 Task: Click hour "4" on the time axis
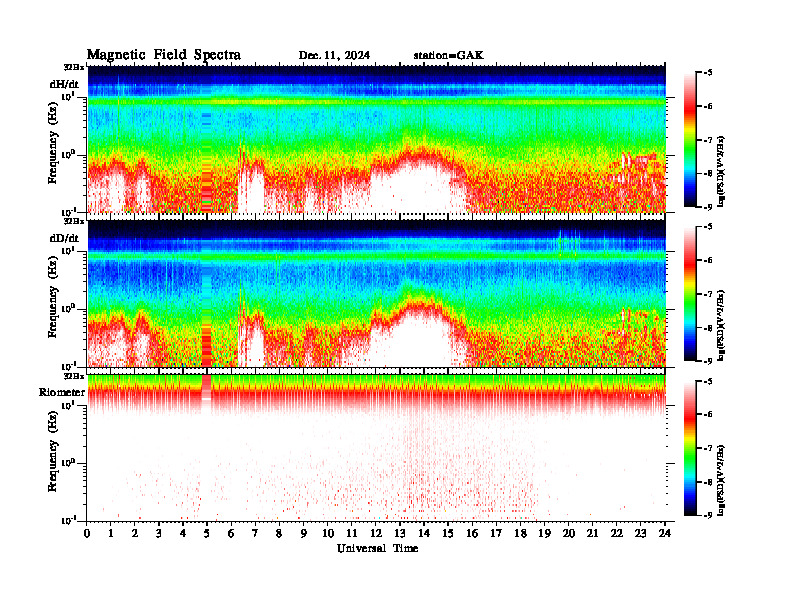[183, 533]
